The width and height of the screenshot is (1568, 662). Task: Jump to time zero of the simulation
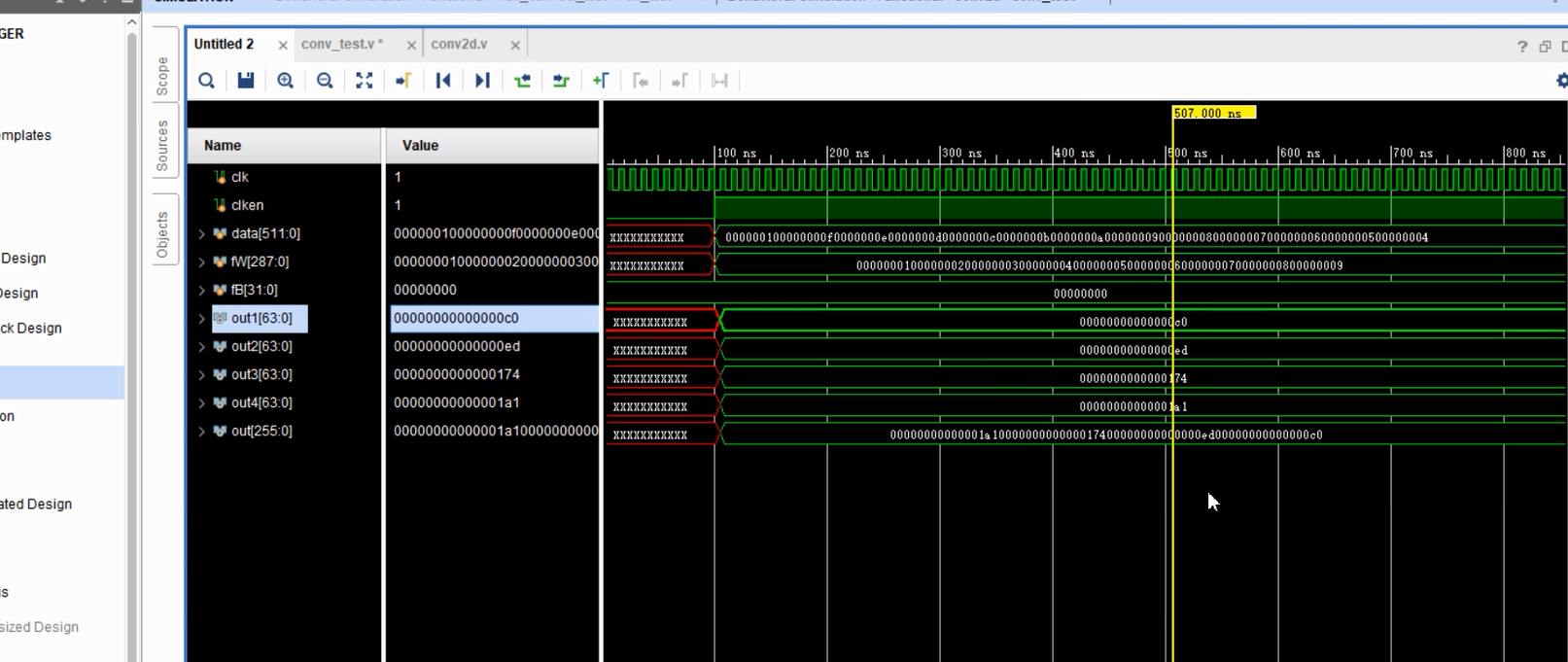443,81
